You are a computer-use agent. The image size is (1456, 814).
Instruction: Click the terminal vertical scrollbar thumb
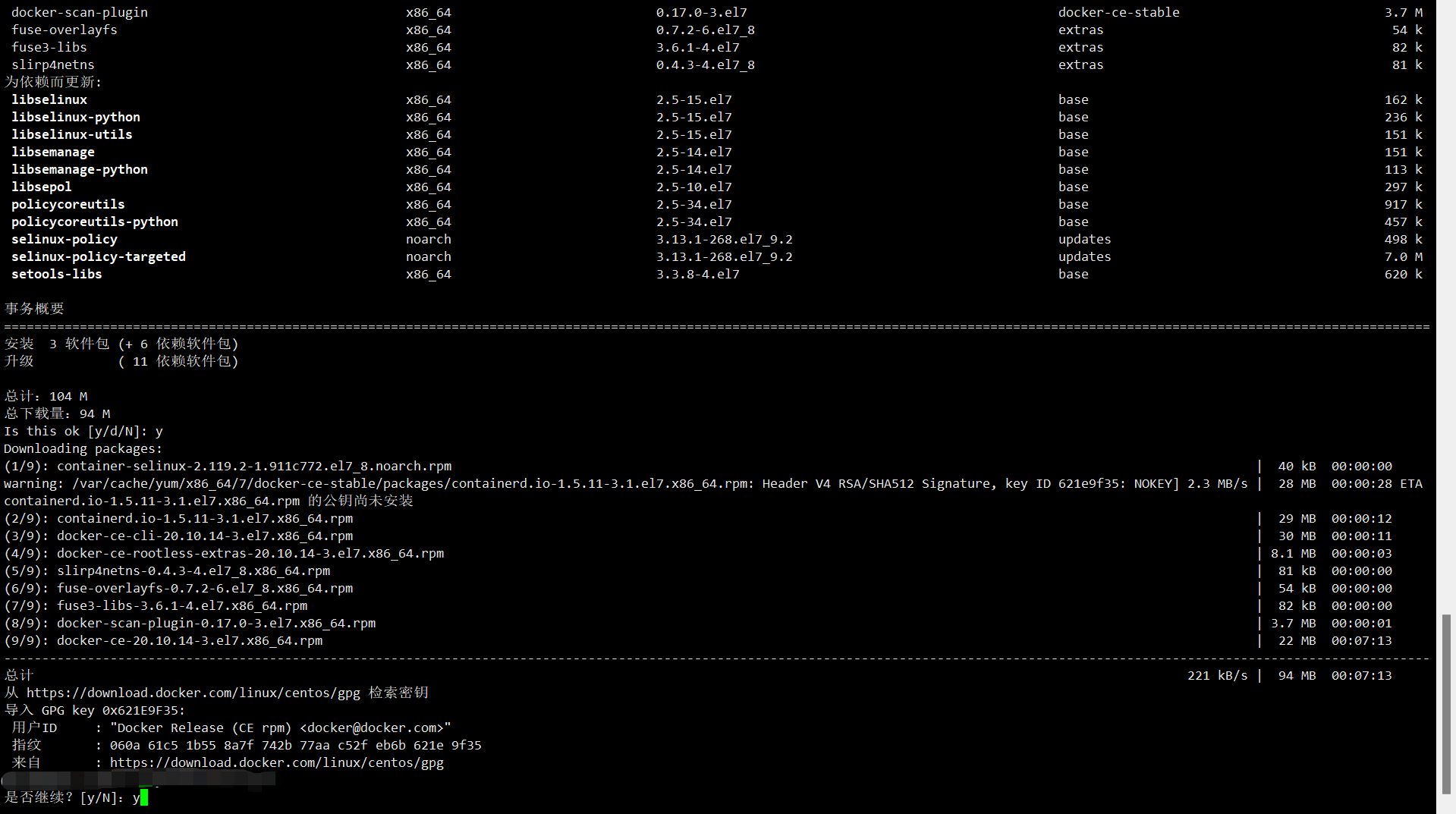coord(1446,703)
